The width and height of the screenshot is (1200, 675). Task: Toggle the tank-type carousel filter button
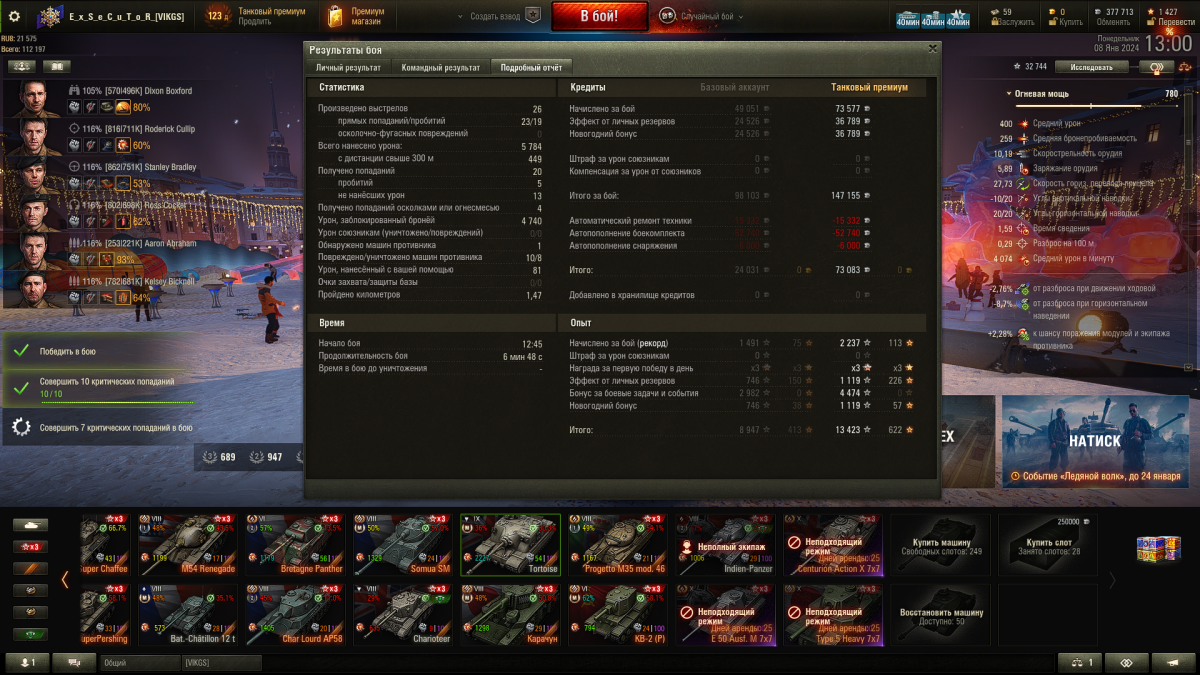pos(30,524)
